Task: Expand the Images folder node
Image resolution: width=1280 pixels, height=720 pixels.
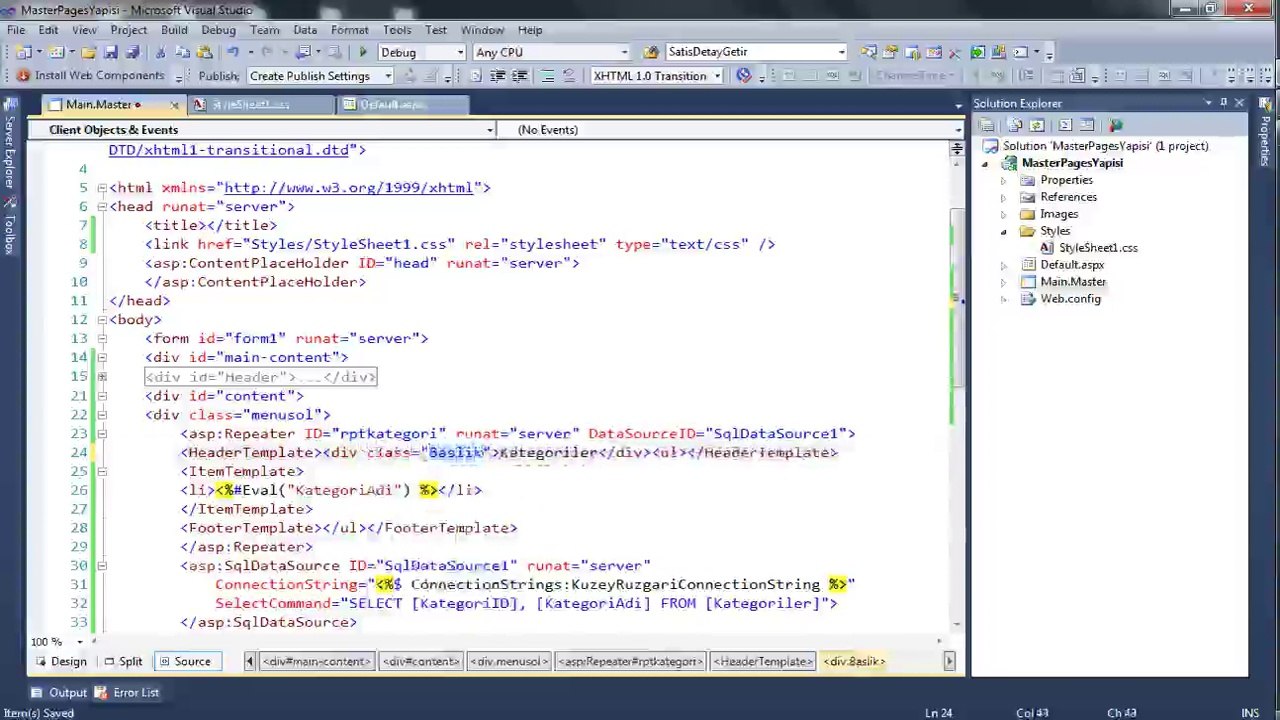Action: pyautogui.click(x=1004, y=214)
